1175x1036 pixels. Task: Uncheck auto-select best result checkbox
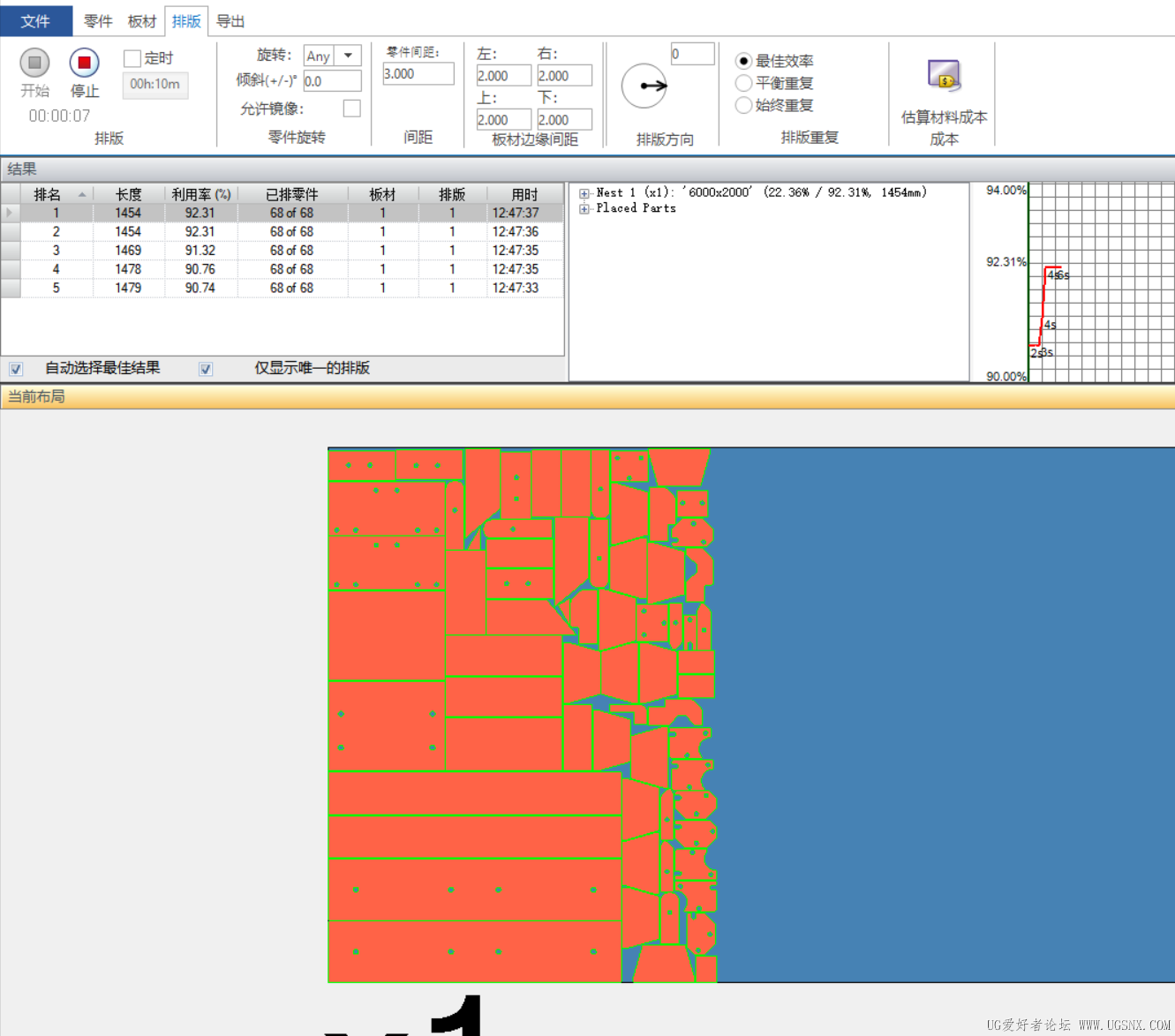tap(16, 369)
